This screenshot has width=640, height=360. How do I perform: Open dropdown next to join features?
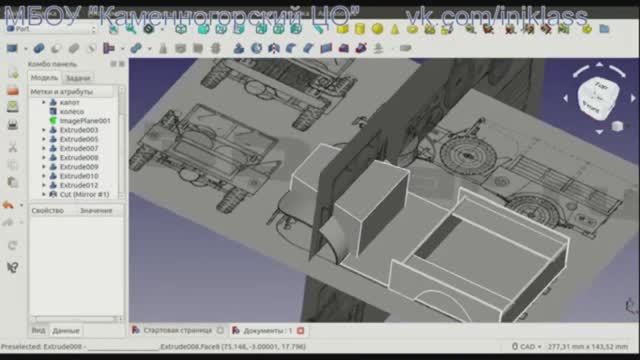pos(122,49)
